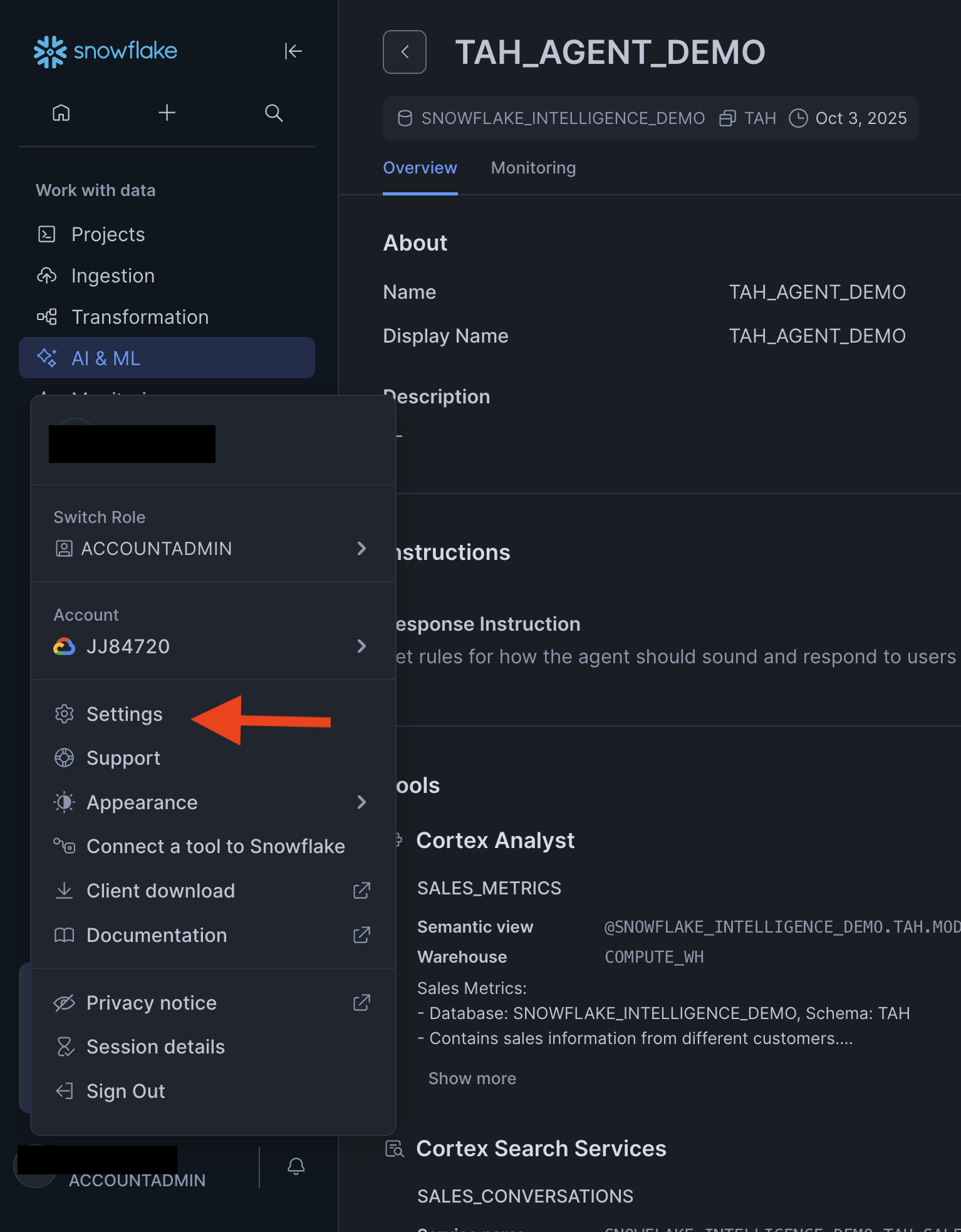Click the 'Work with data' section label
961x1232 pixels.
(x=95, y=190)
